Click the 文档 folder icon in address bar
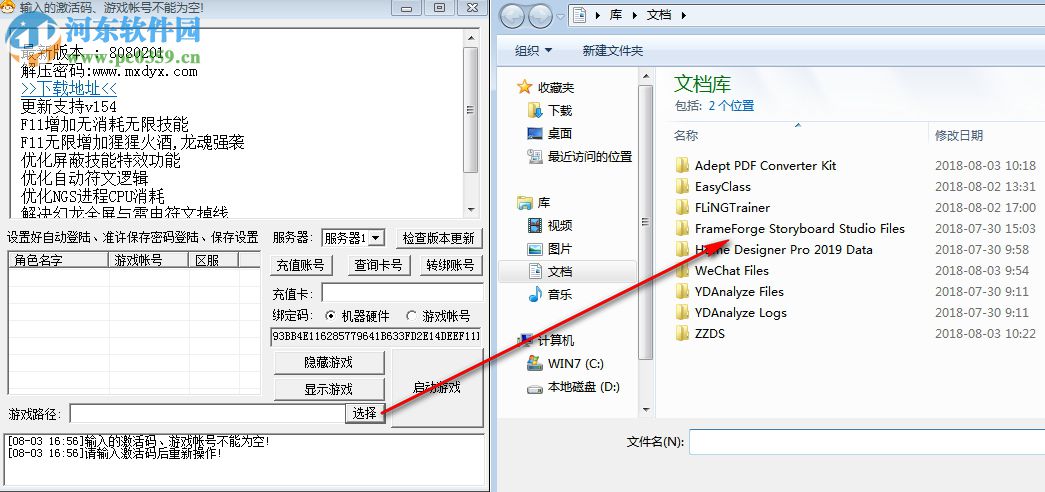Image resolution: width=1045 pixels, height=492 pixels. coord(579,15)
